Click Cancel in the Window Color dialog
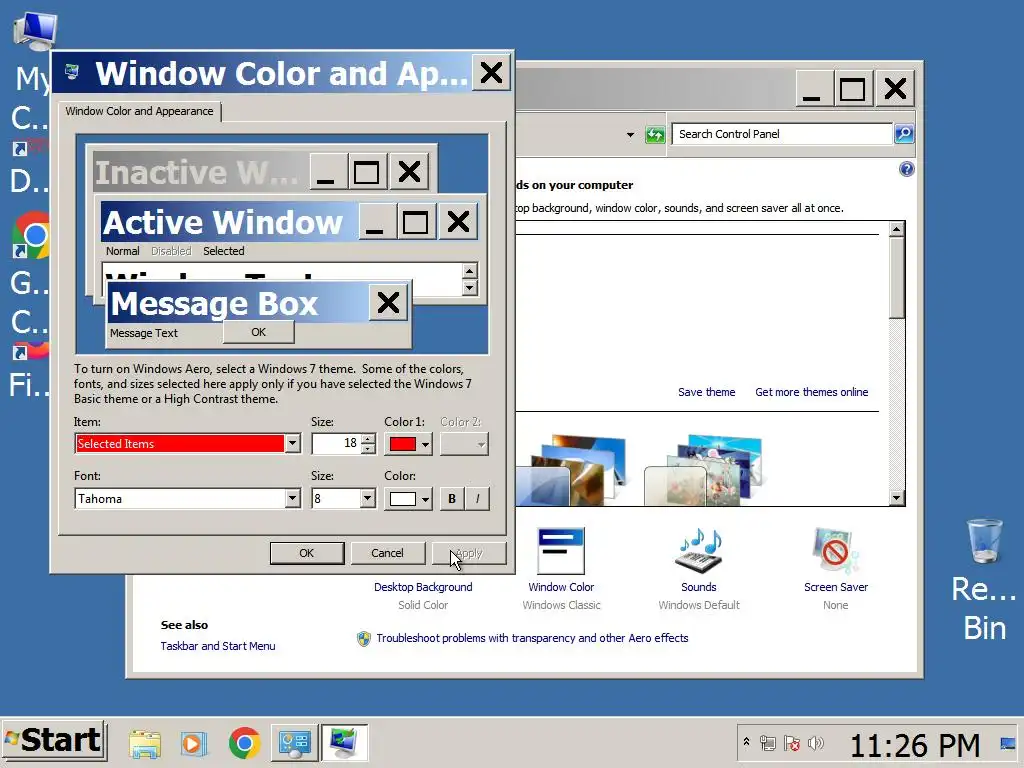This screenshot has width=1024, height=768. 387,553
